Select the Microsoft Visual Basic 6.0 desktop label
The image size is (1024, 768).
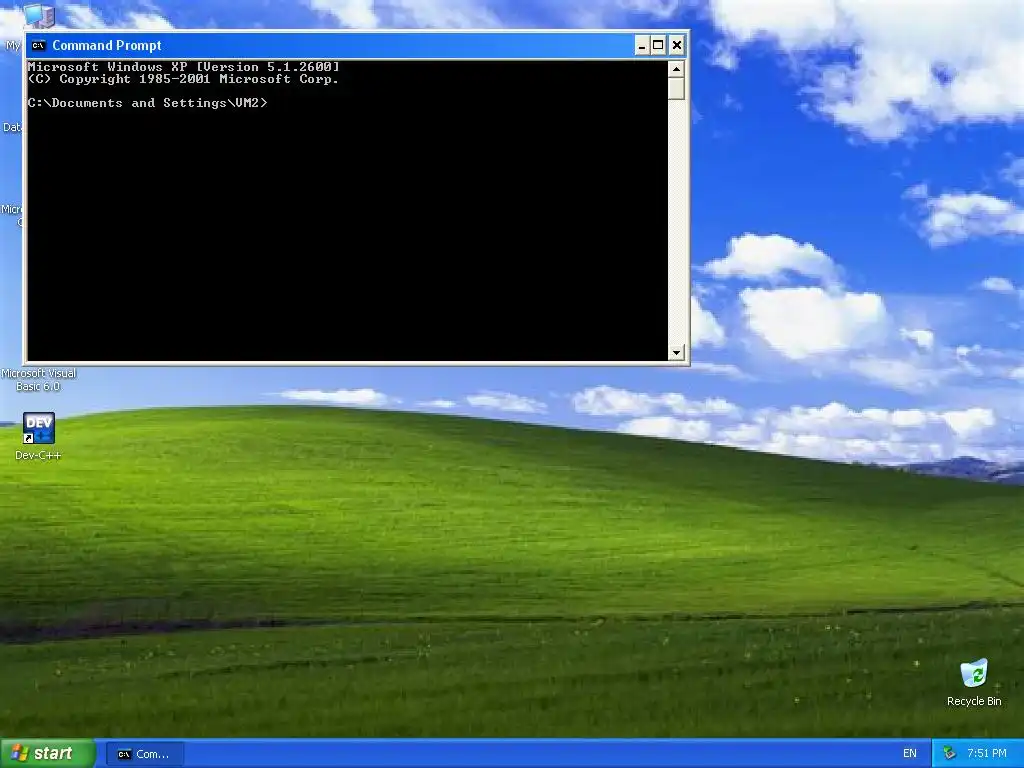39,379
